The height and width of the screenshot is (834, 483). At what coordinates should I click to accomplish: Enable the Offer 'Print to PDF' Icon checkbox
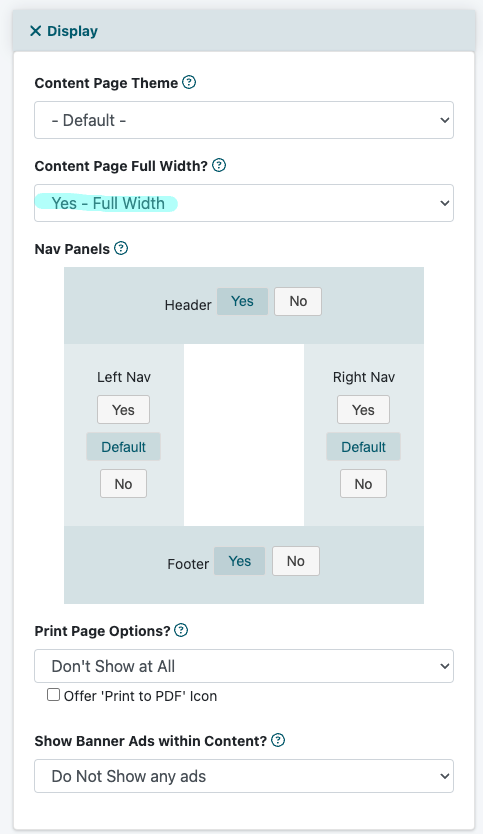(53, 695)
